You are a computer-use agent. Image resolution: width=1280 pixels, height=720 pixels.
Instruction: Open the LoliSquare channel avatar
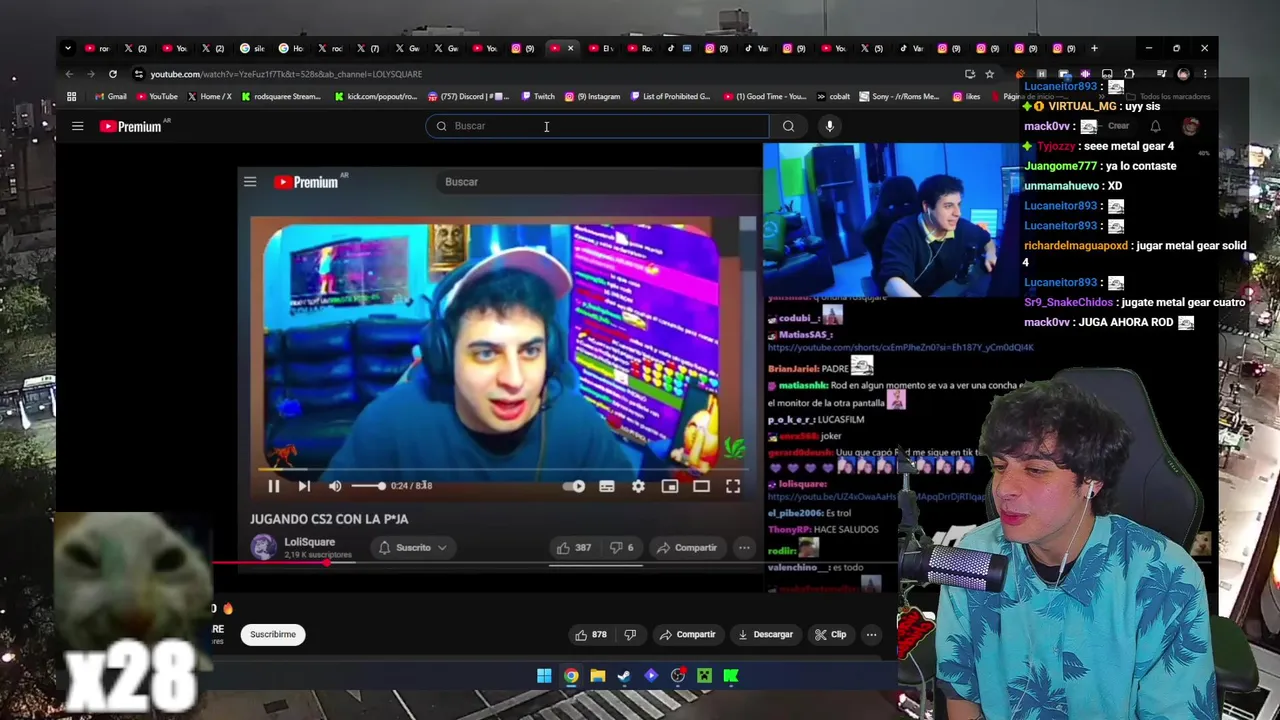(263, 547)
